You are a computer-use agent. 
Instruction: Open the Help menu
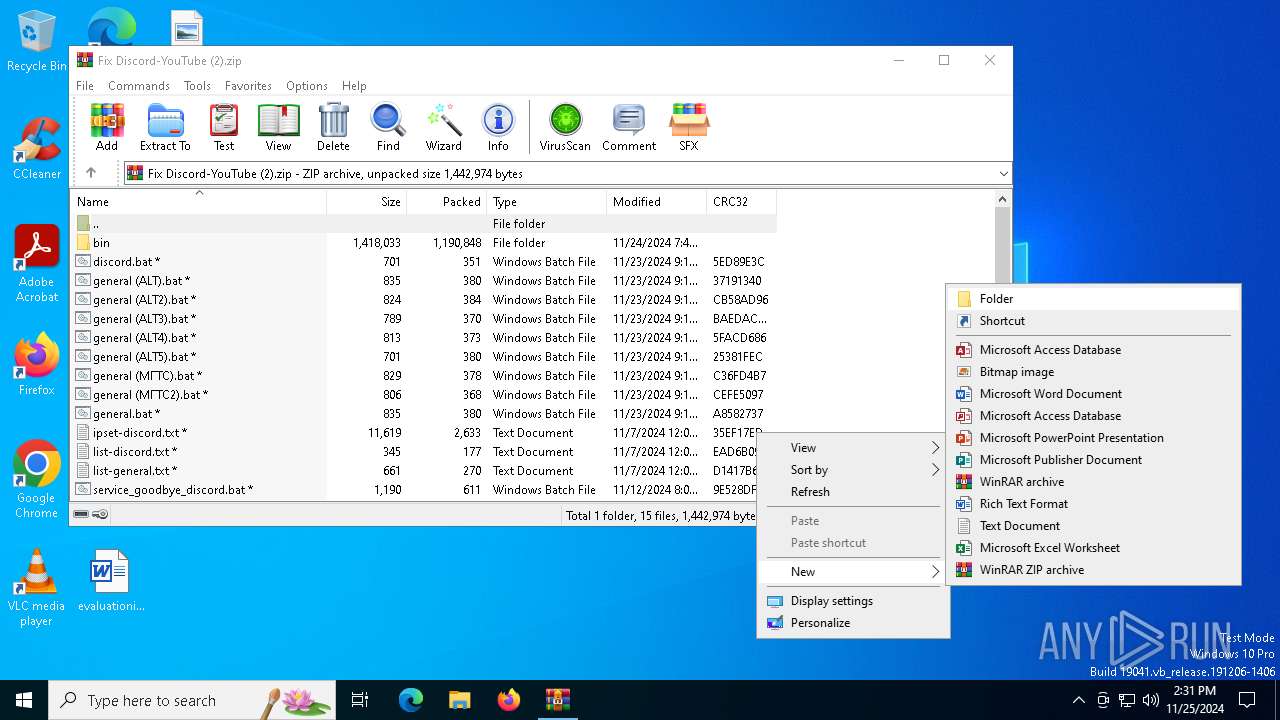[354, 86]
